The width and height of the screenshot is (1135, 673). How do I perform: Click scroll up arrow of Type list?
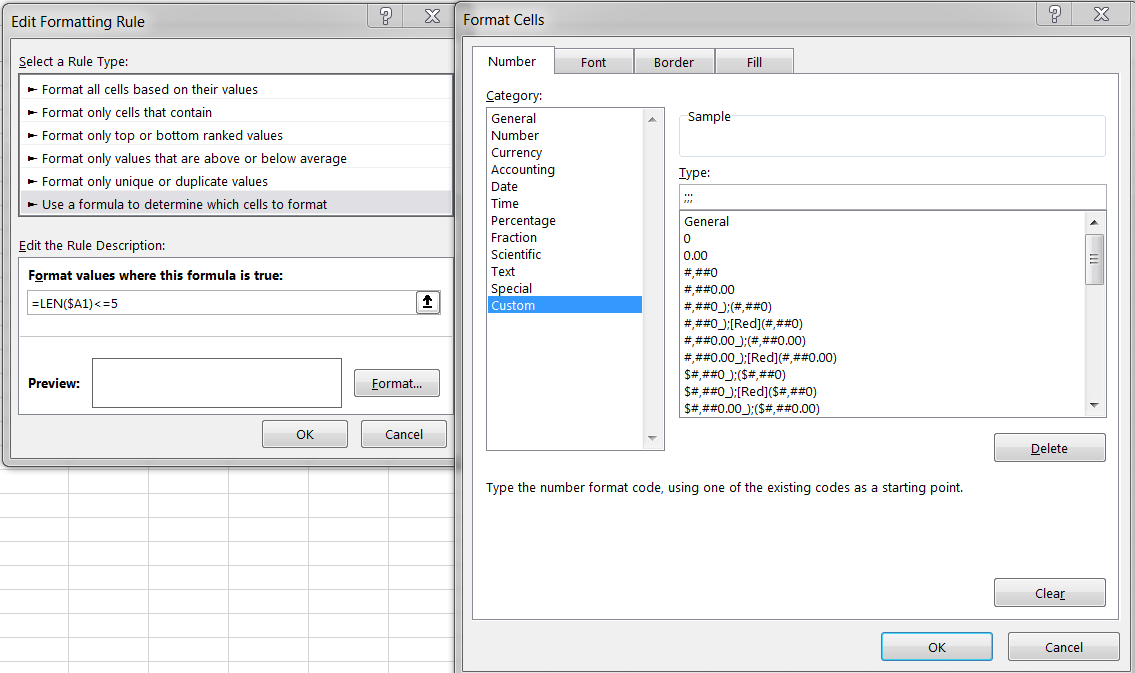click(1094, 222)
